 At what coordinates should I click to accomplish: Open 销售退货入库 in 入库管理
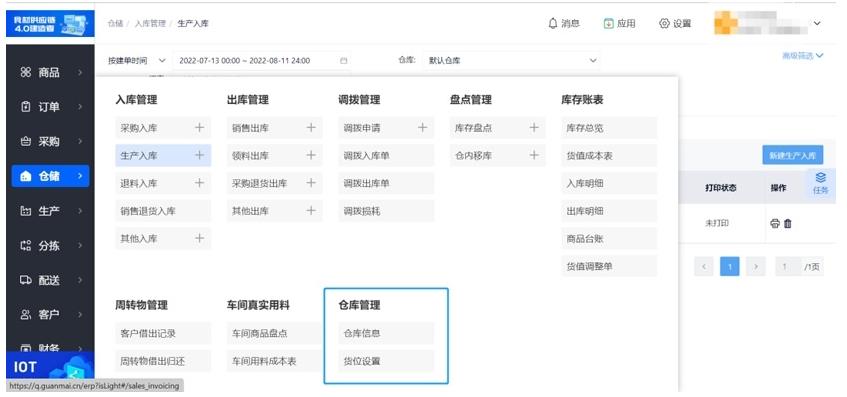click(163, 211)
